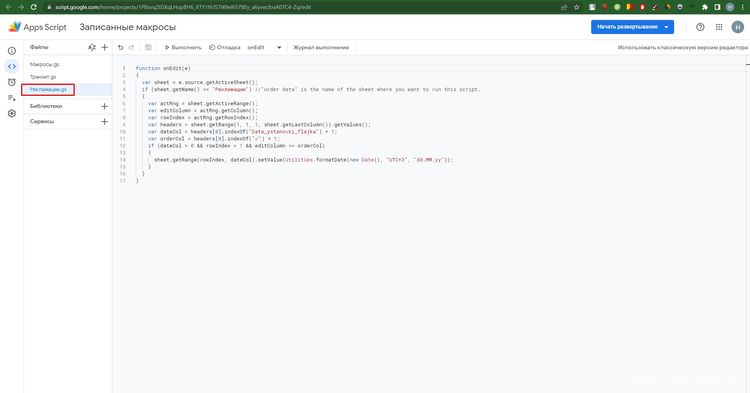The width and height of the screenshot is (750, 393).
Task: Reload the page with browser refresh icon
Action: pos(33,7)
